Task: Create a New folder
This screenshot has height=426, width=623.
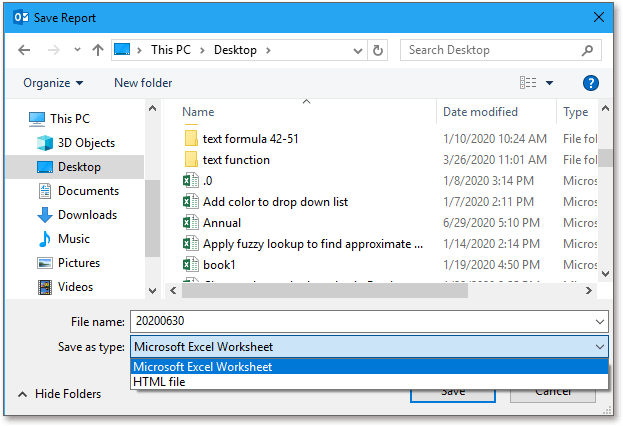Action: (x=143, y=83)
